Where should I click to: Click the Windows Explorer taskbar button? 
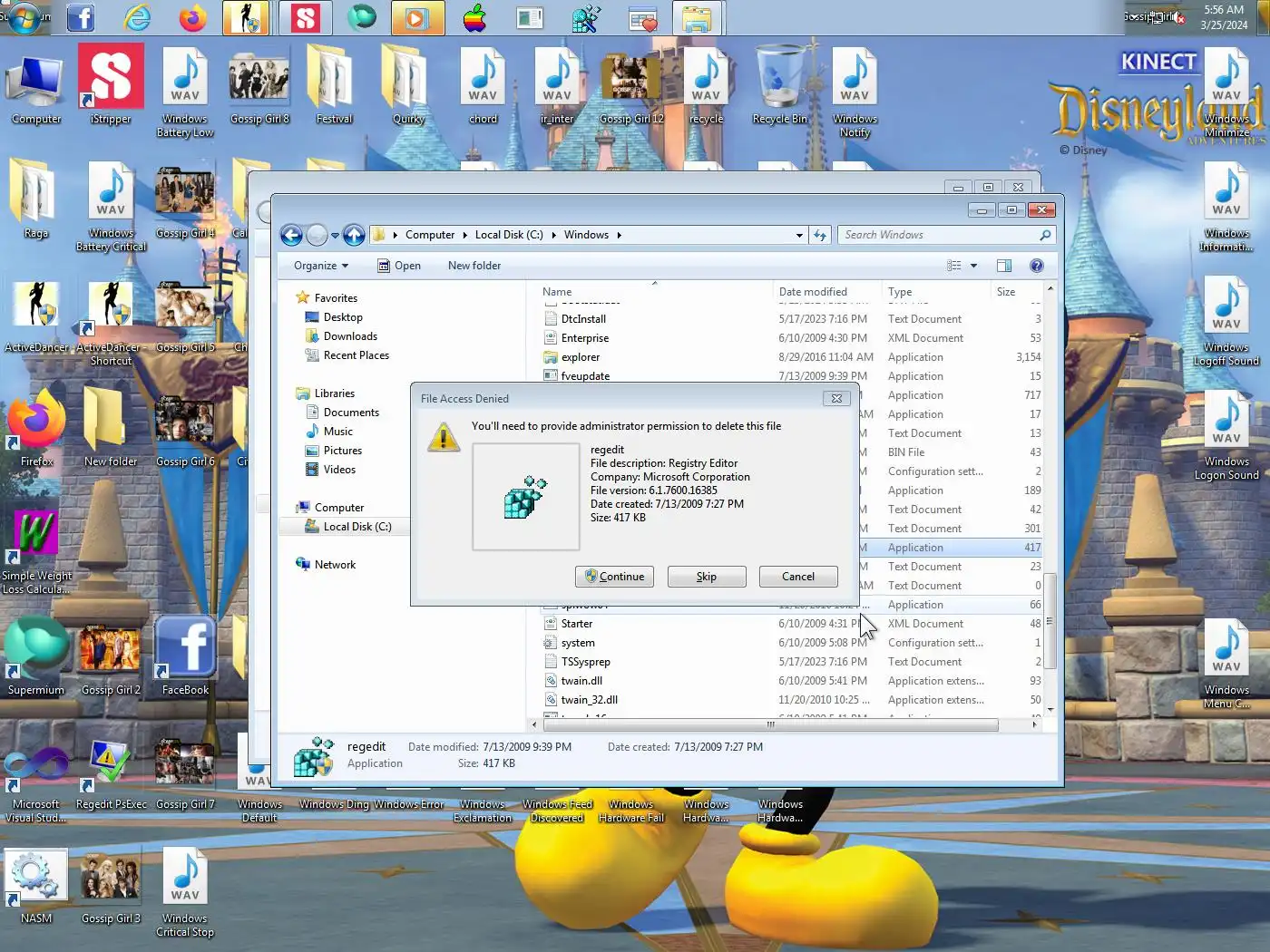pyautogui.click(x=697, y=18)
